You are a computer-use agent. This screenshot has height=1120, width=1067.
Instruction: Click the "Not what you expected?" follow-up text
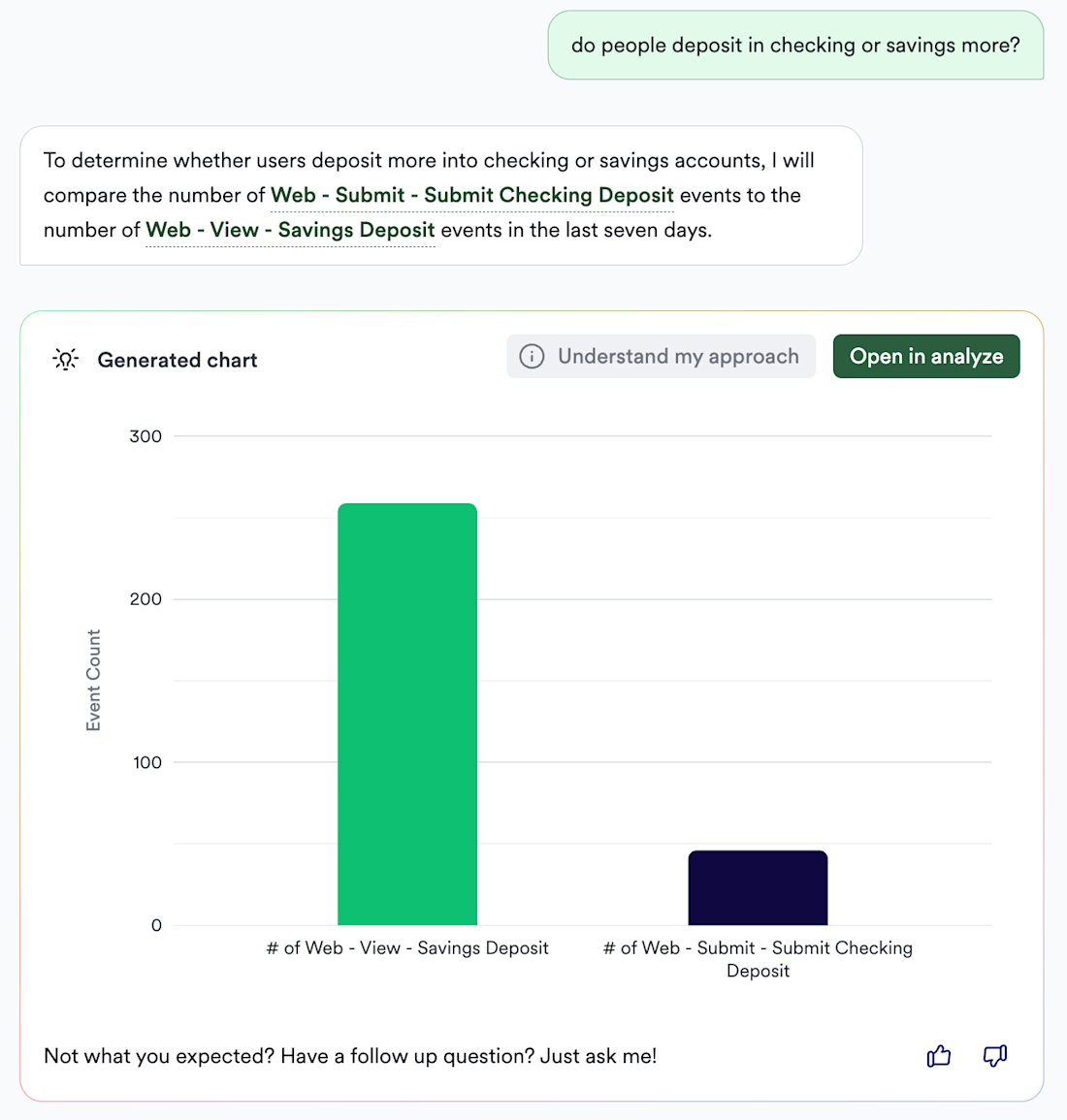pyautogui.click(x=350, y=1056)
